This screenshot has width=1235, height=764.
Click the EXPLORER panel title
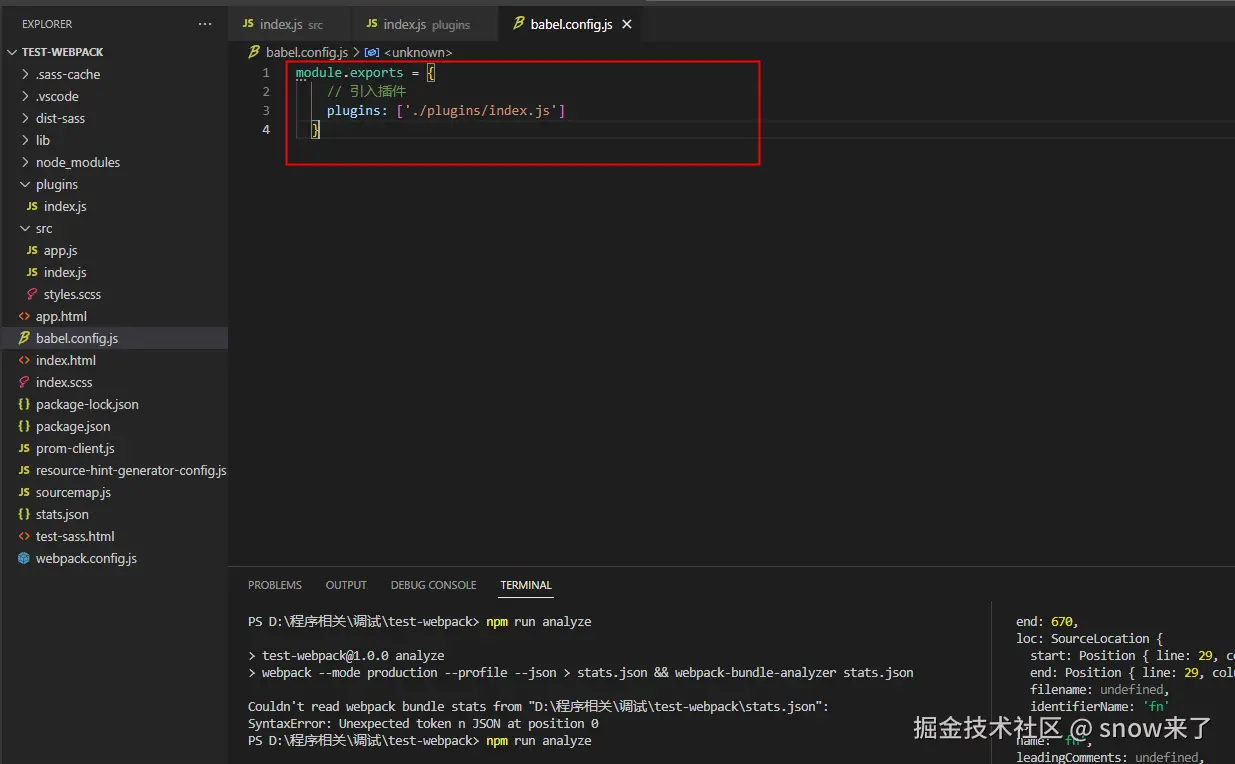(x=47, y=24)
